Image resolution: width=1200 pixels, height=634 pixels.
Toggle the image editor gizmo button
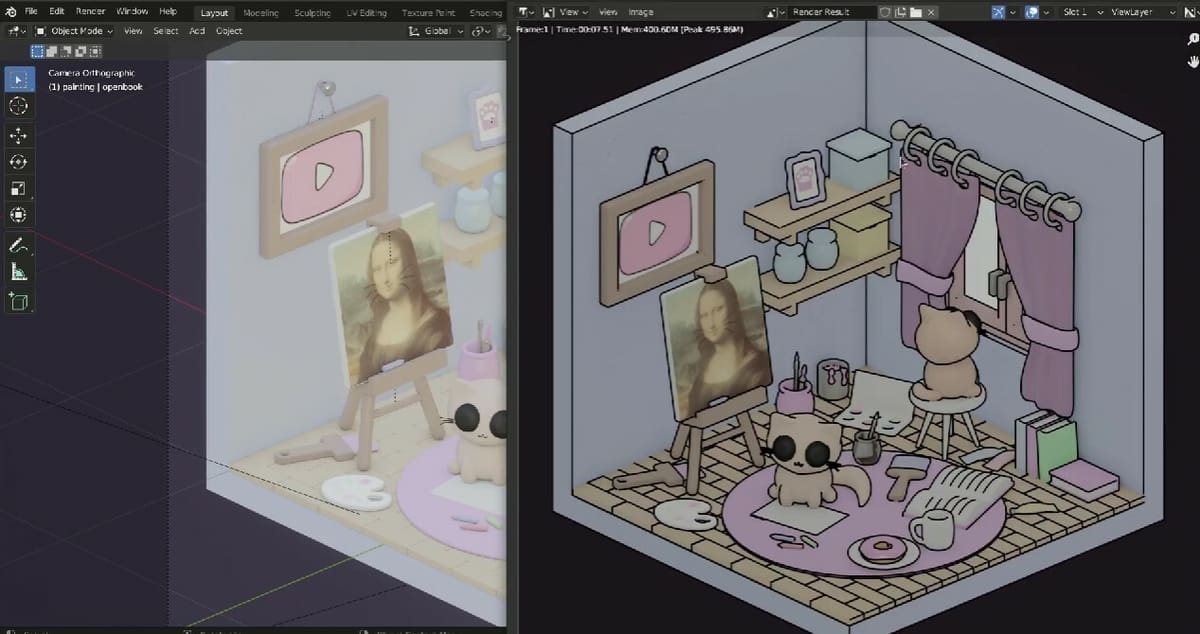pyautogui.click(x=999, y=12)
